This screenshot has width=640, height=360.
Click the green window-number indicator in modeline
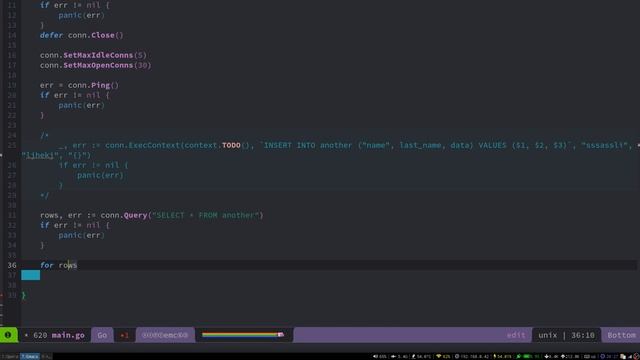[x=9, y=335]
